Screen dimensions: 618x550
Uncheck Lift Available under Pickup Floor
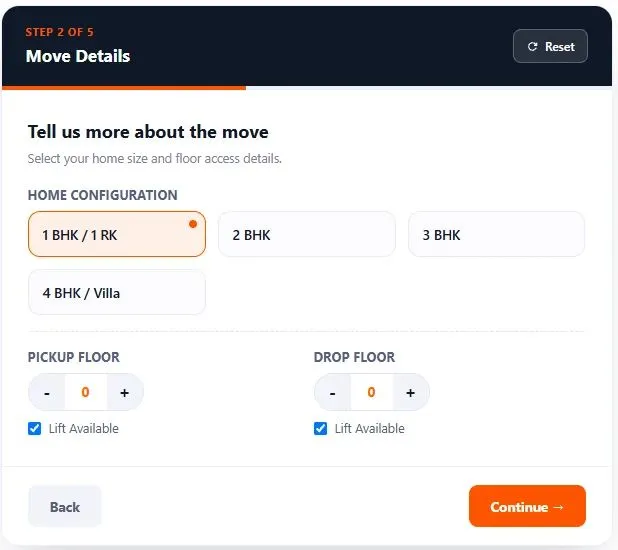coord(35,428)
